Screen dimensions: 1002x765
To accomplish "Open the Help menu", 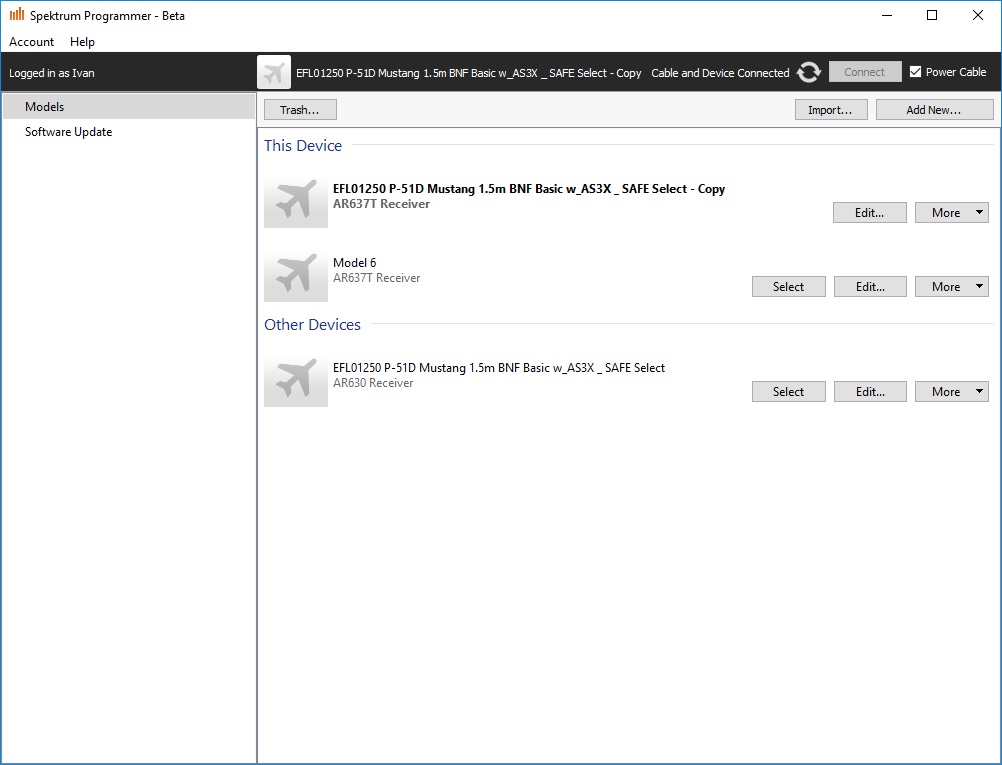I will click(83, 42).
